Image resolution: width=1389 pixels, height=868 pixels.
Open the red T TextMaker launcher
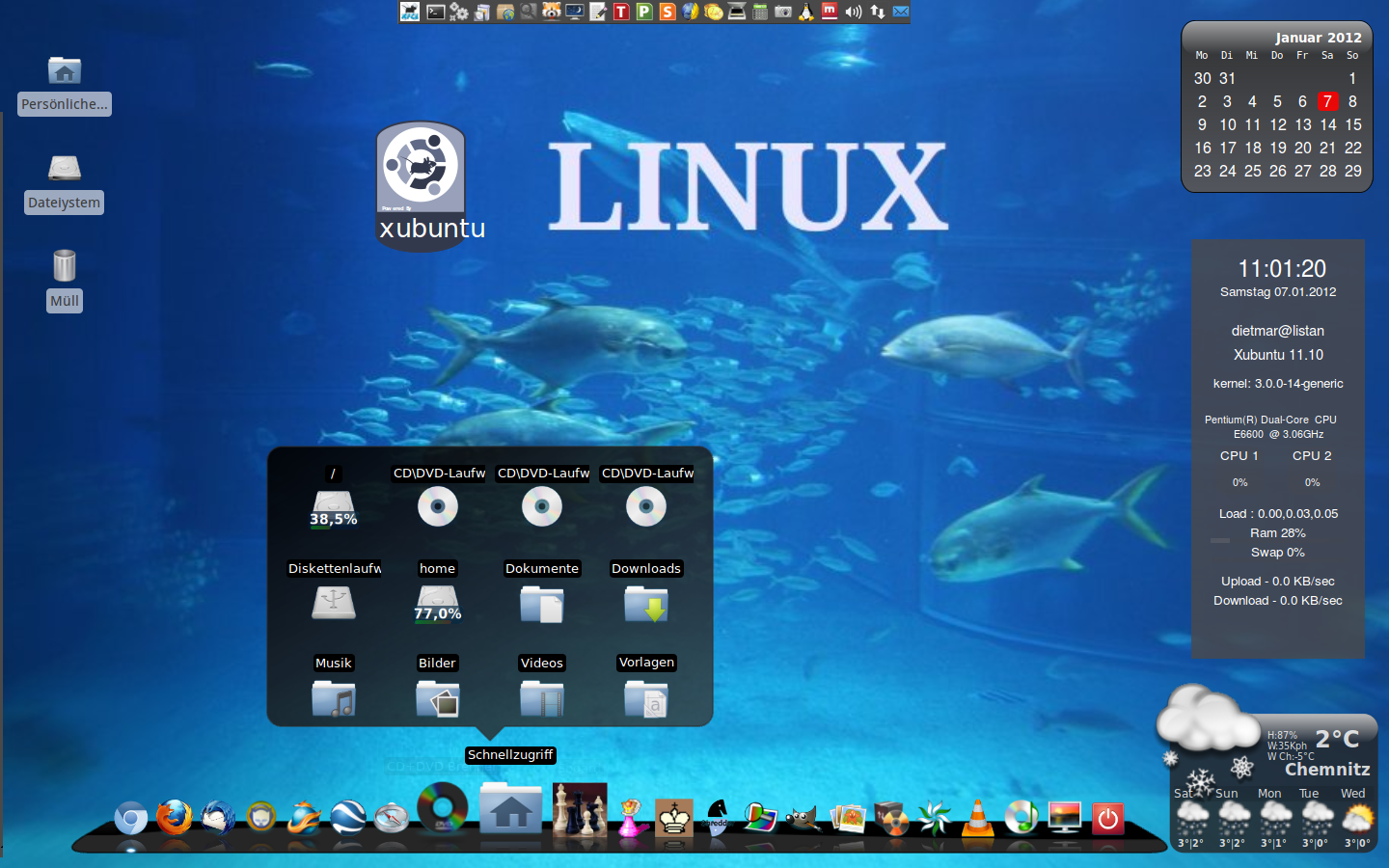621,12
